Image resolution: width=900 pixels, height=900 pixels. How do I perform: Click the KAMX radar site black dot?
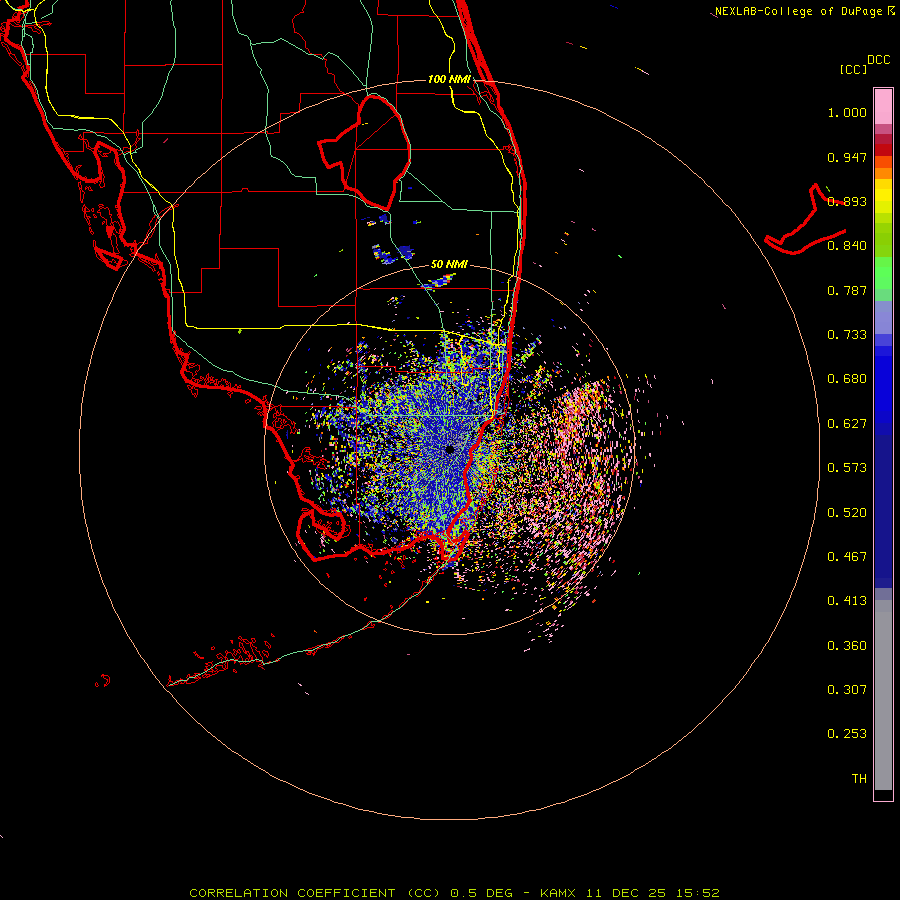coord(450,449)
